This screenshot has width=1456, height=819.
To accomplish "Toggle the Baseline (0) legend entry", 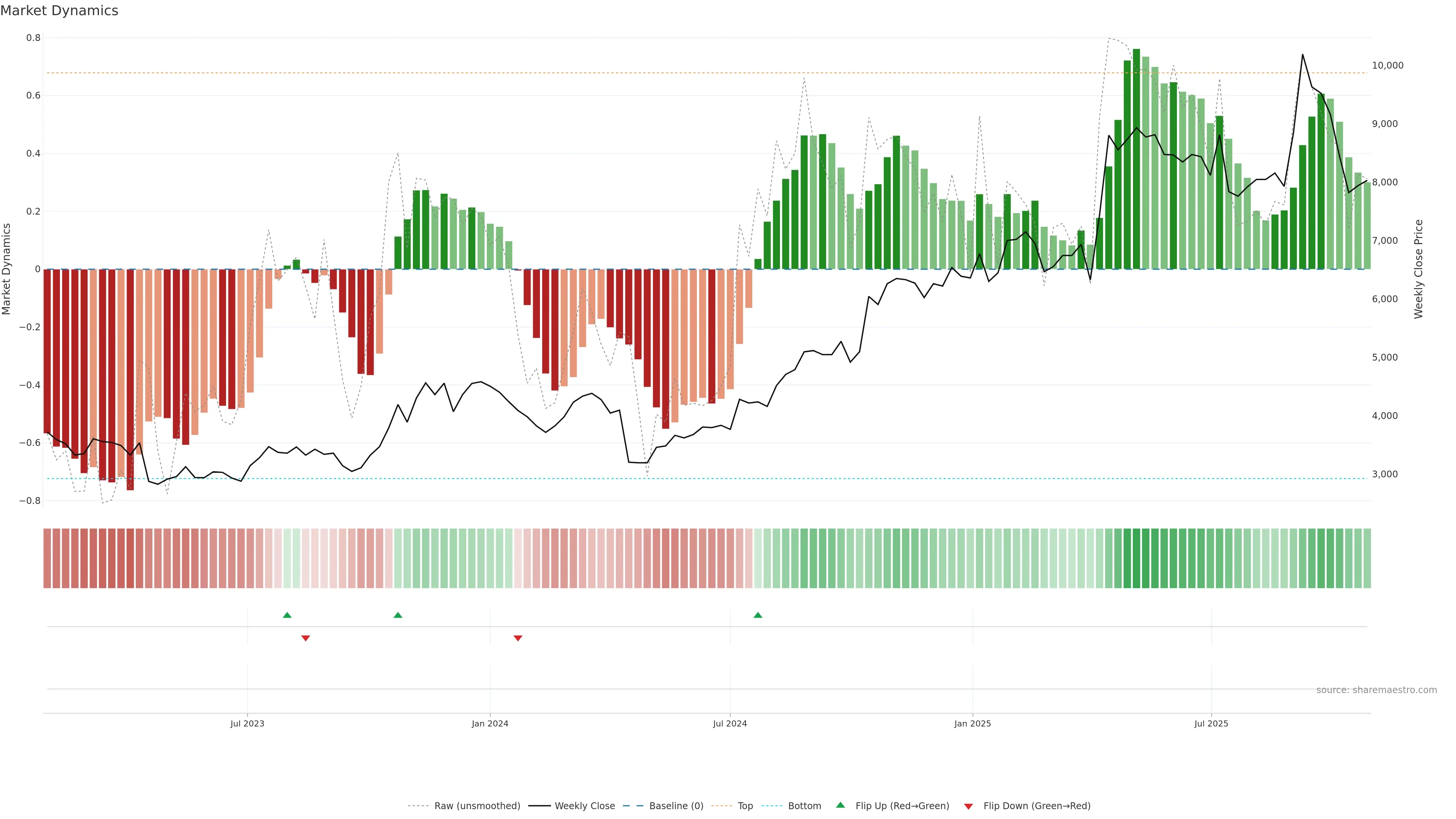I will coord(676,806).
